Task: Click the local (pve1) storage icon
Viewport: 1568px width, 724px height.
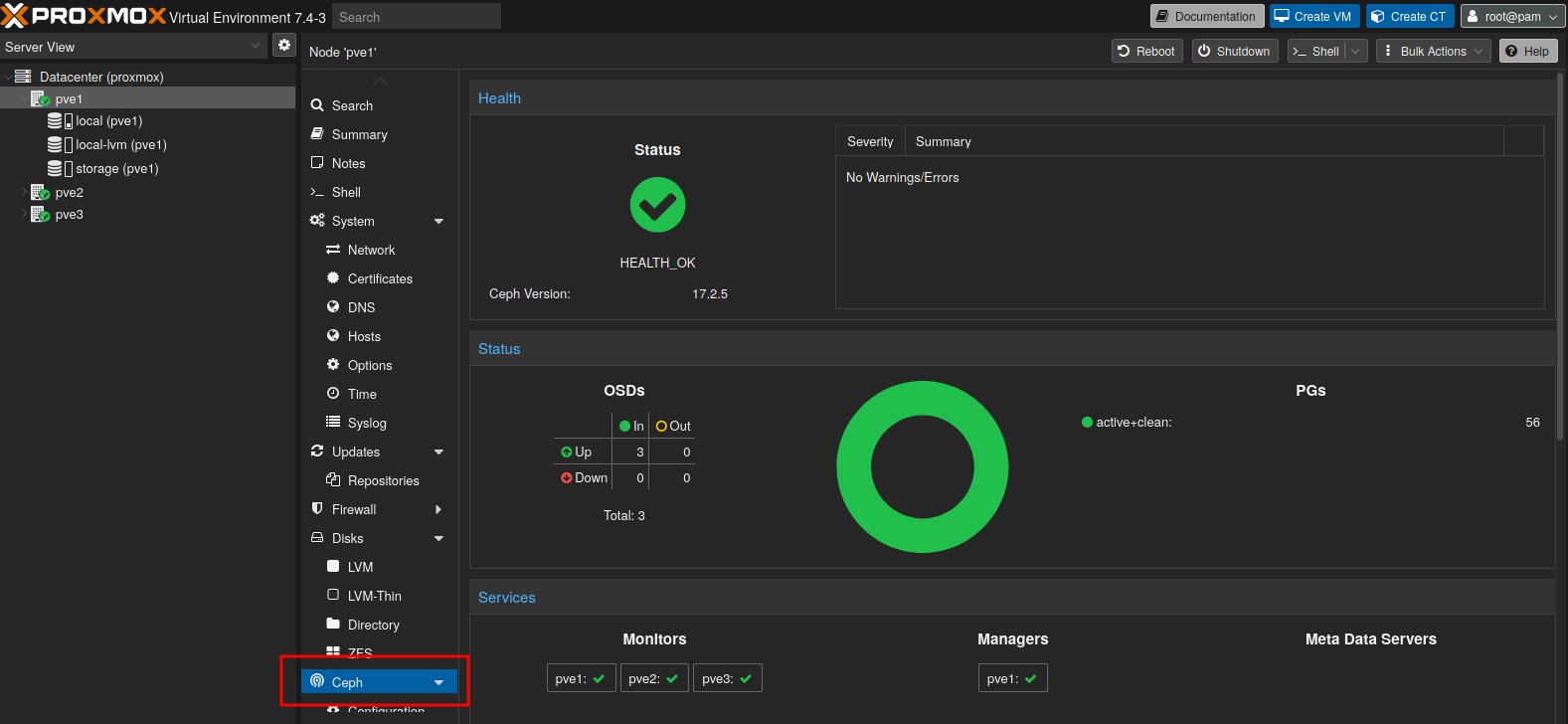Action: coord(60,120)
